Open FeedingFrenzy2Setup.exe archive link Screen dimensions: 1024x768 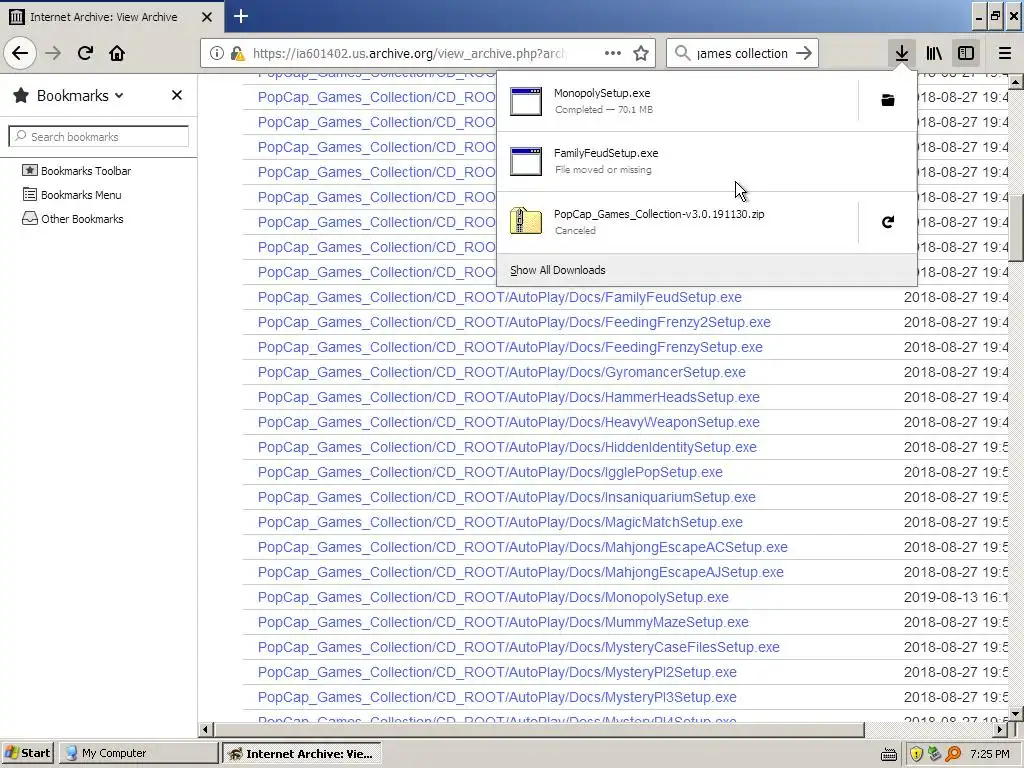[x=514, y=322]
